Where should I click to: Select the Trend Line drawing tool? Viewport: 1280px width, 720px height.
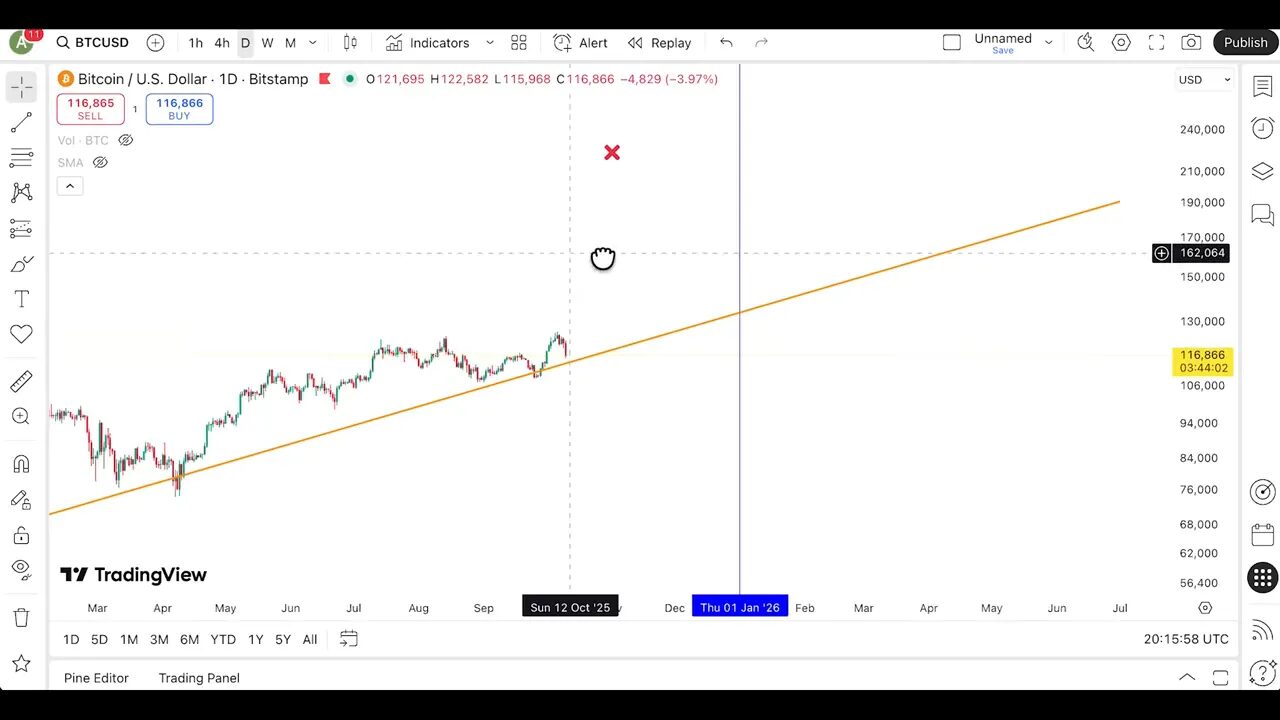(21, 122)
